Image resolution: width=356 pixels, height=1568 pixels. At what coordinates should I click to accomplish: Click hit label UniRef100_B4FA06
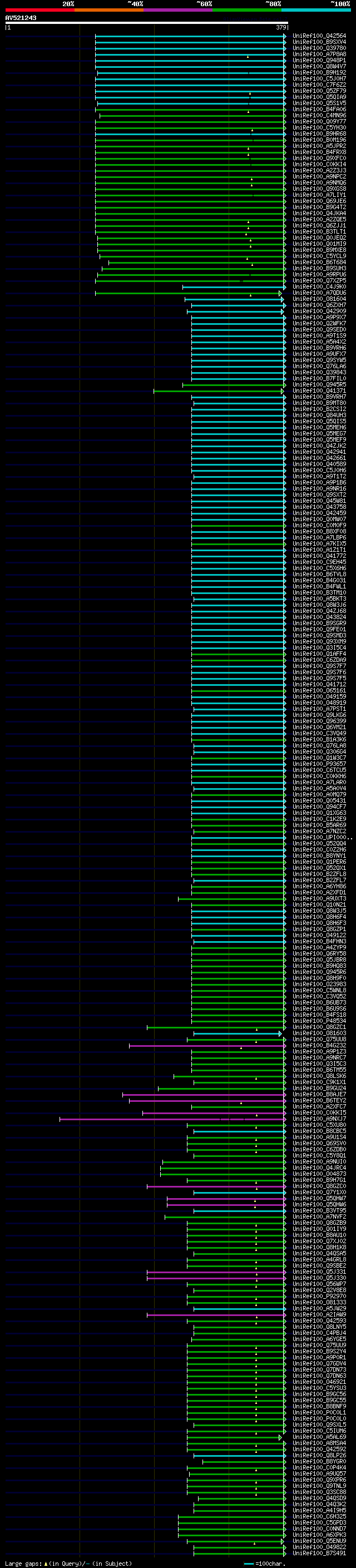319,110
